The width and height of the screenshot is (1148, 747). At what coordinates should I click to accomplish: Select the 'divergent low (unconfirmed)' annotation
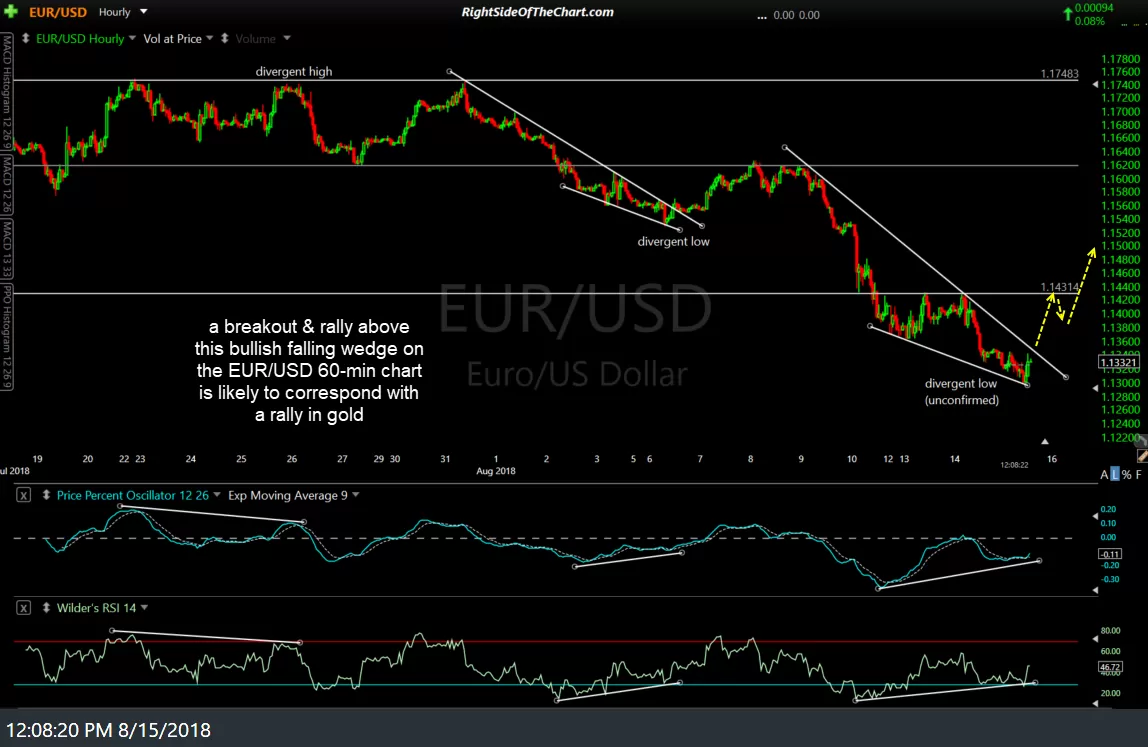click(x=961, y=392)
